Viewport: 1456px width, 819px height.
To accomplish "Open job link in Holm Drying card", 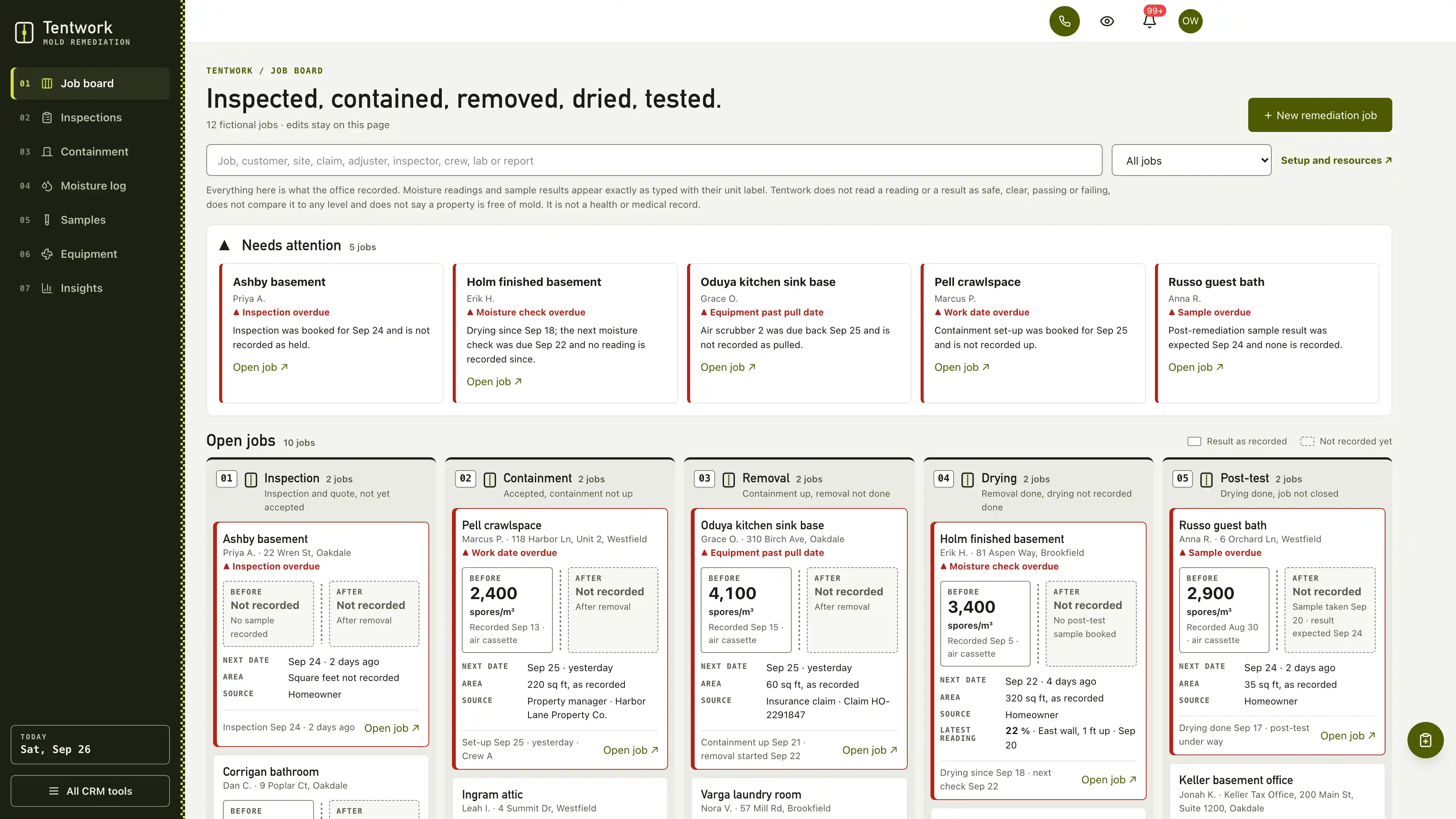I will (x=1109, y=780).
